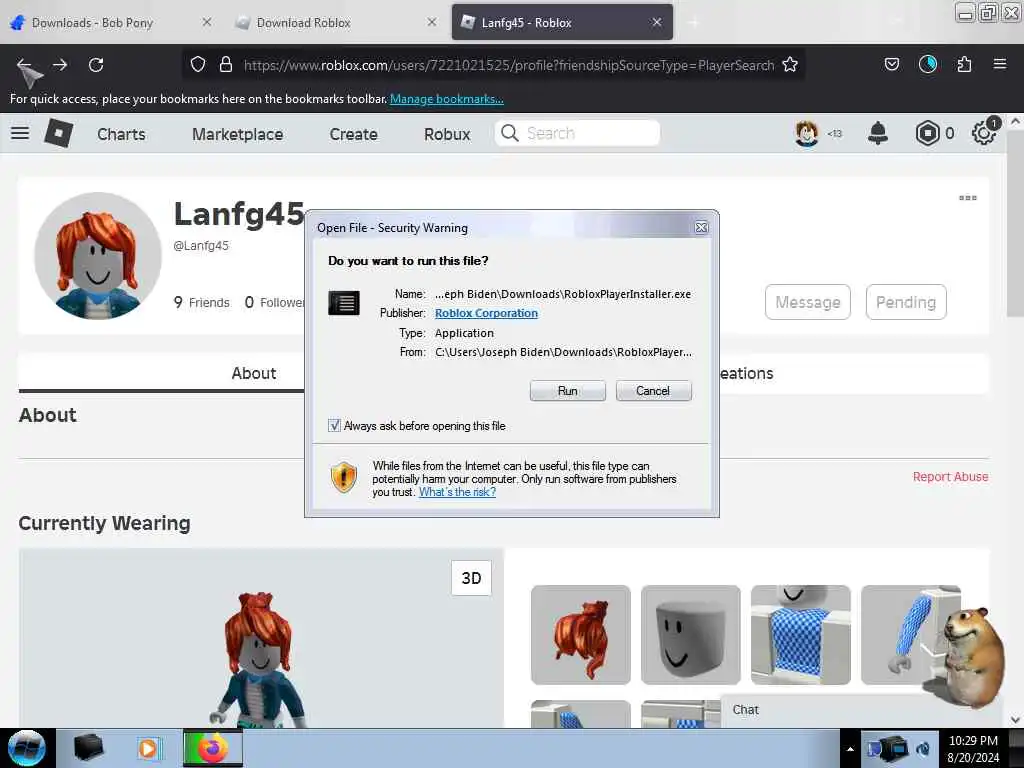The image size is (1024, 768).
Task: Open Firefox application hamburger menu
Action: (x=1000, y=64)
